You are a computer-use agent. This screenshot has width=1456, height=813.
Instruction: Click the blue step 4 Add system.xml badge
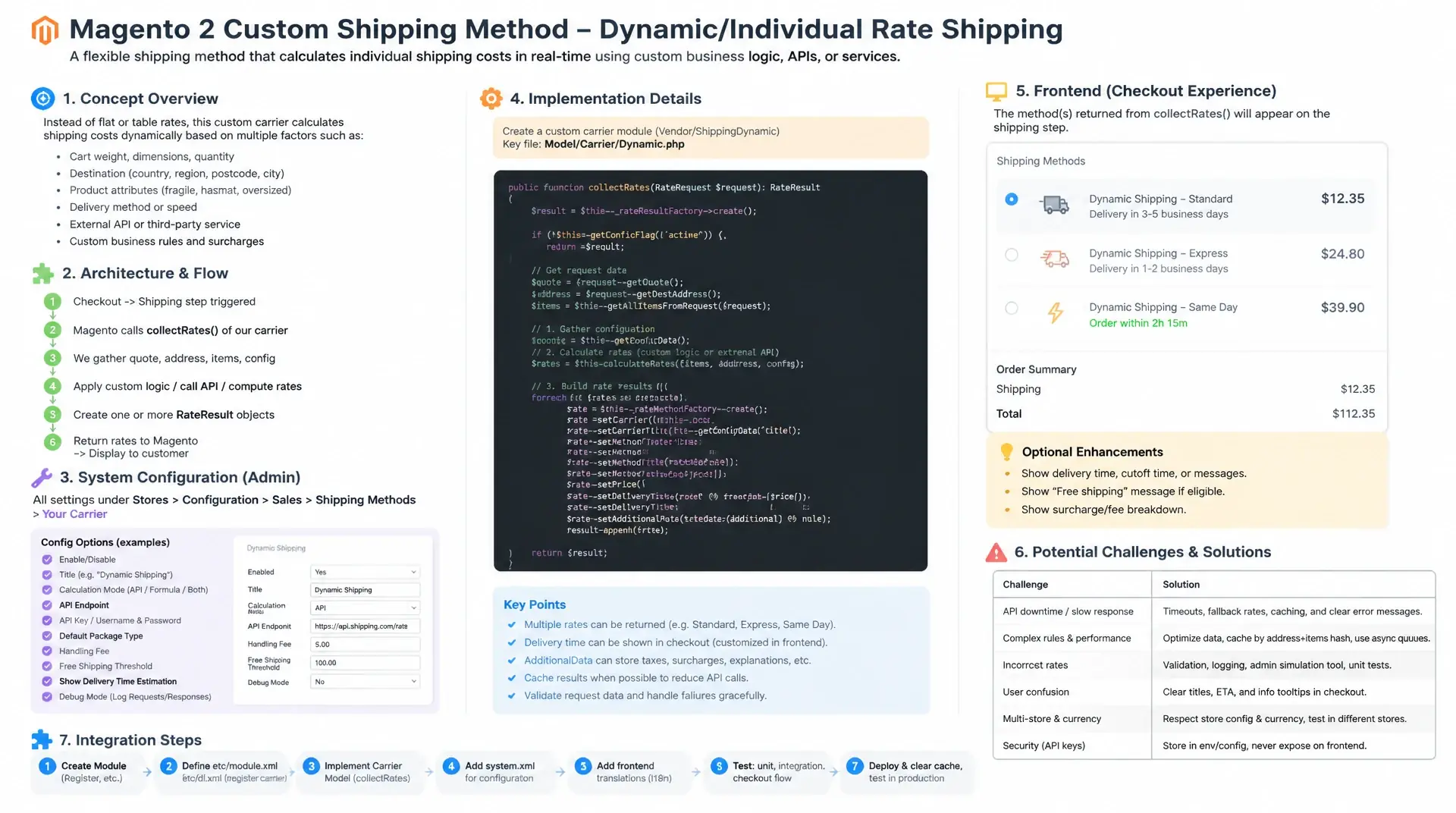coord(451,767)
